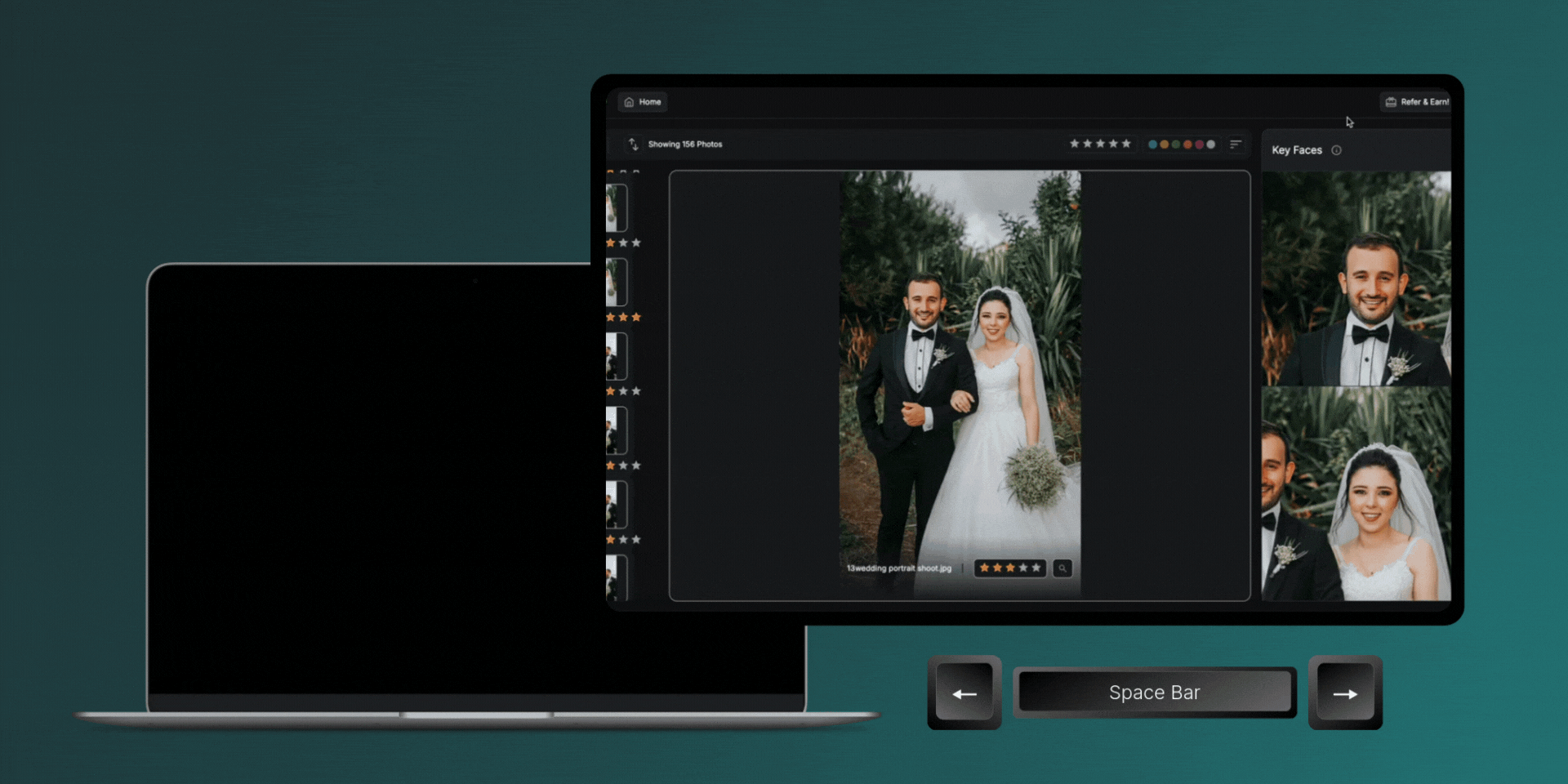
Task: Toggle the red color label filter dot
Action: [x=1200, y=144]
